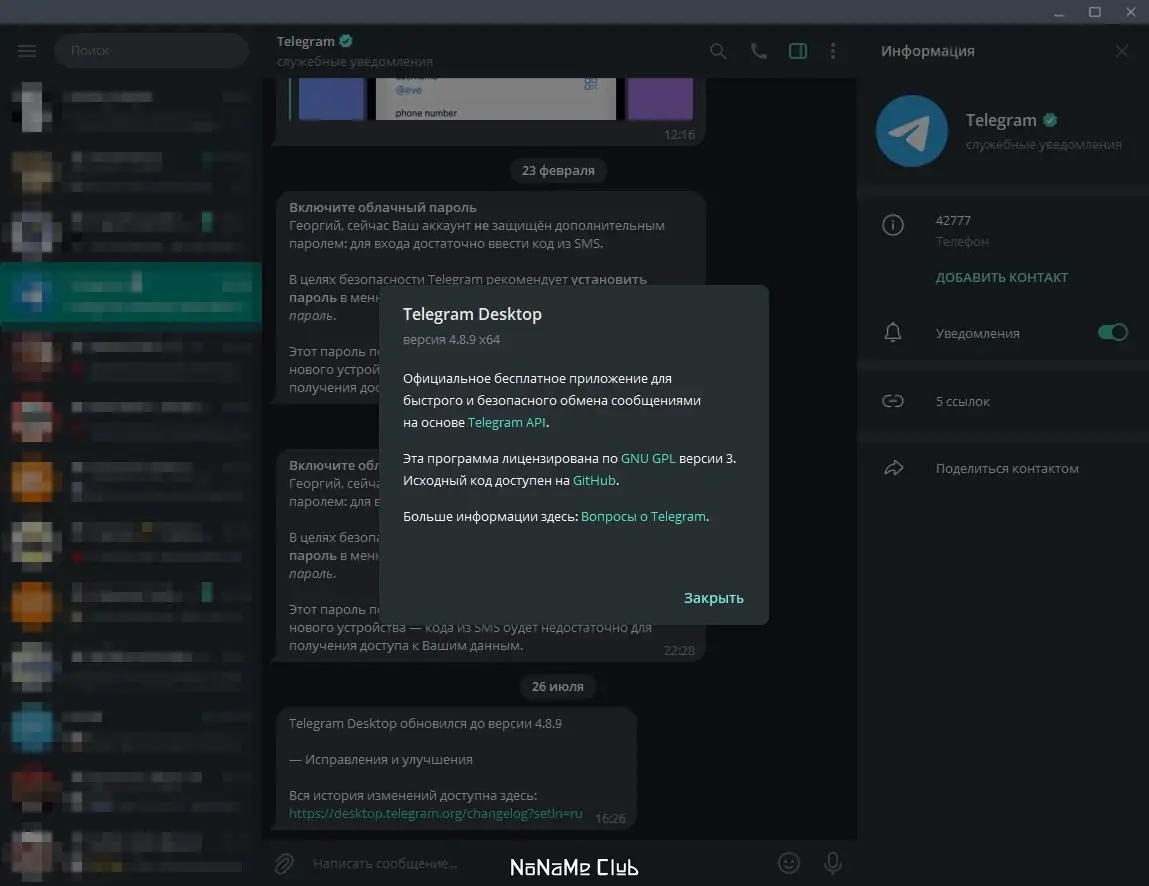Open the GitHub link
Image resolution: width=1149 pixels, height=886 pixels.
pyautogui.click(x=594, y=481)
